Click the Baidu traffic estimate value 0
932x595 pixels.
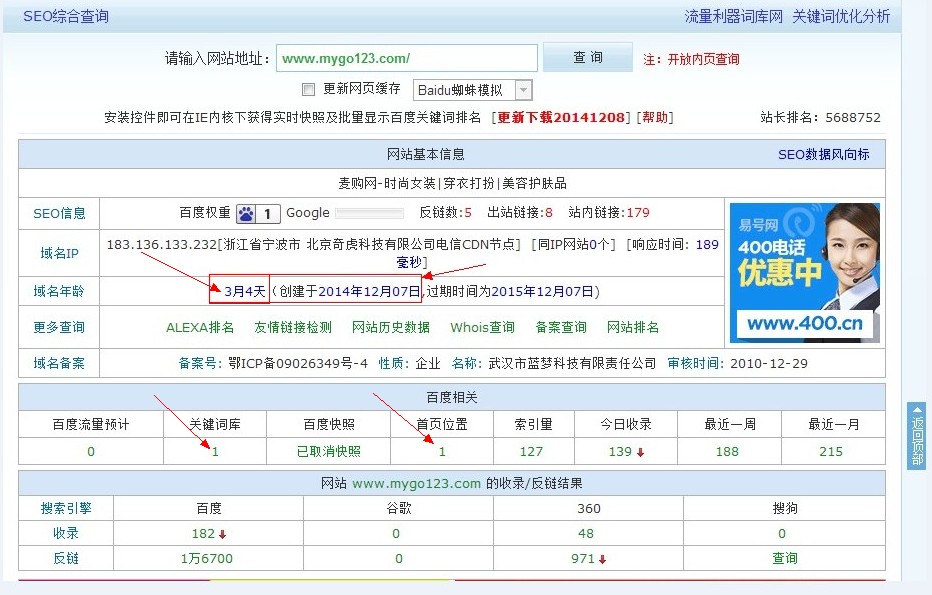click(91, 452)
